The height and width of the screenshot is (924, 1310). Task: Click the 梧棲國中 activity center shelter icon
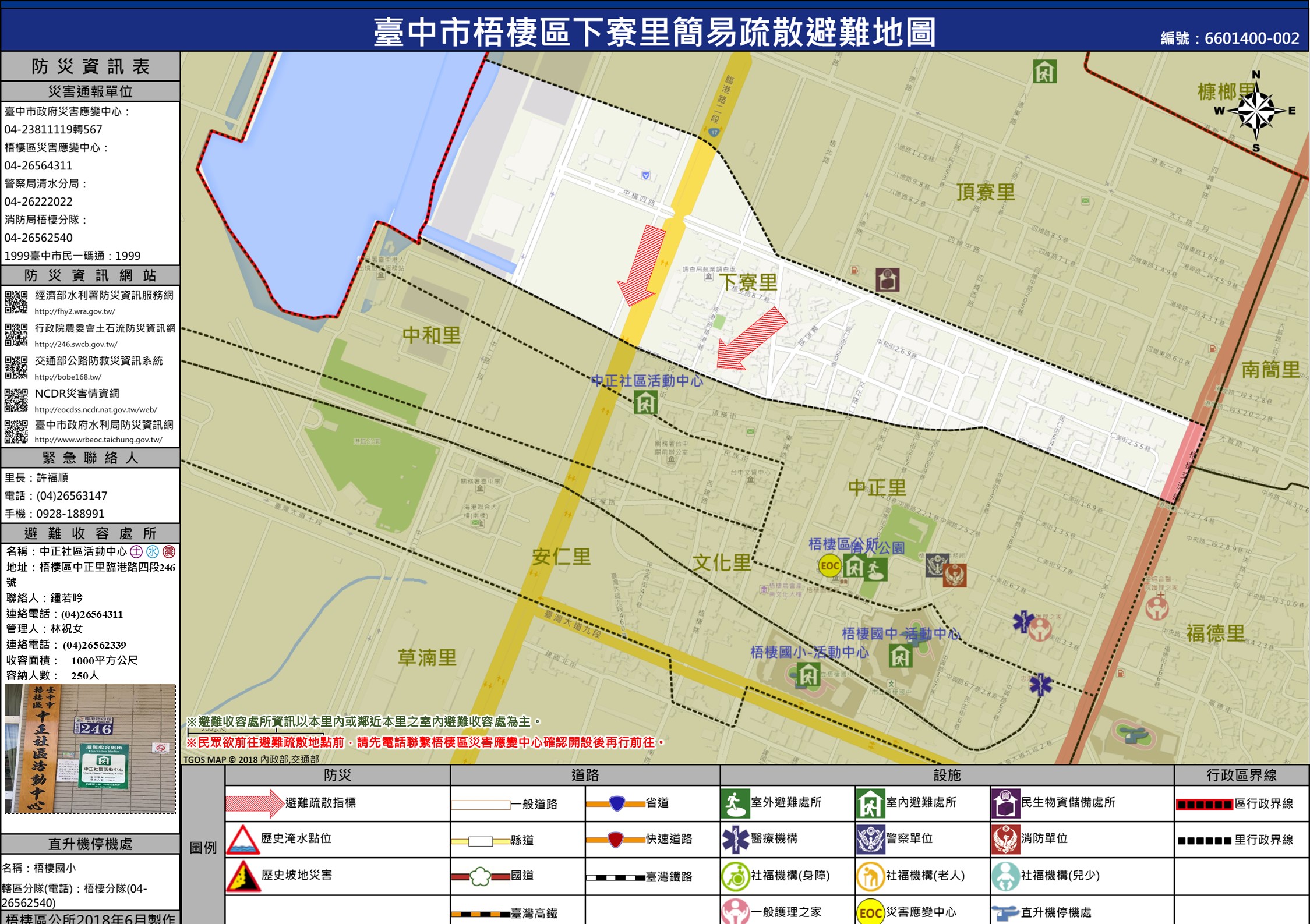click(901, 656)
